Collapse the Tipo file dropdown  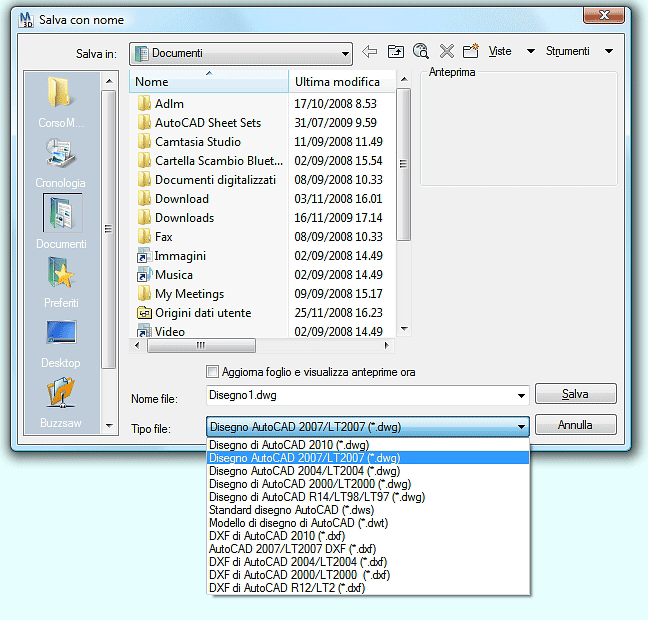click(x=521, y=427)
